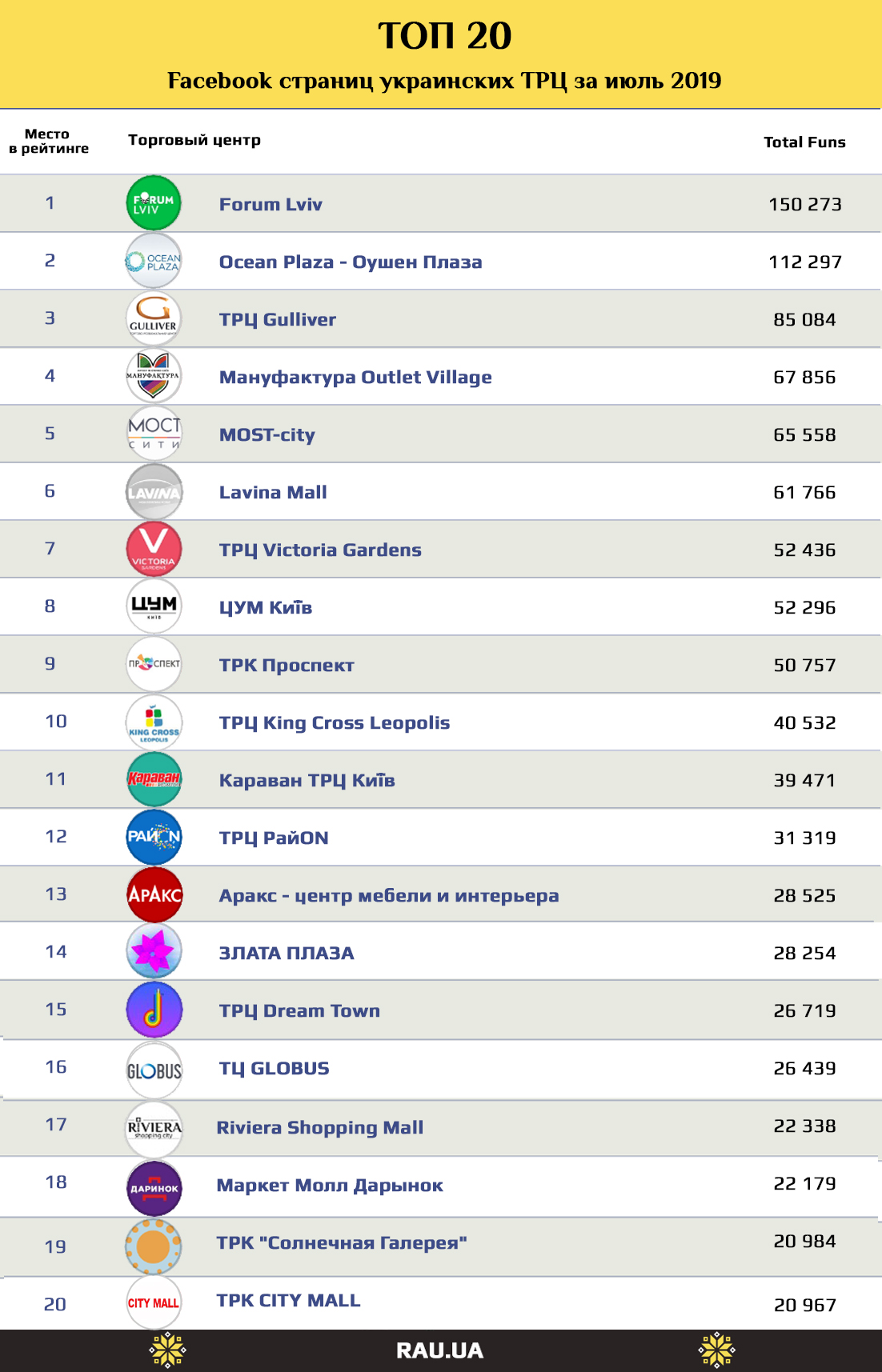
Task: Select the Gulliver logo icon
Action: pos(154,318)
